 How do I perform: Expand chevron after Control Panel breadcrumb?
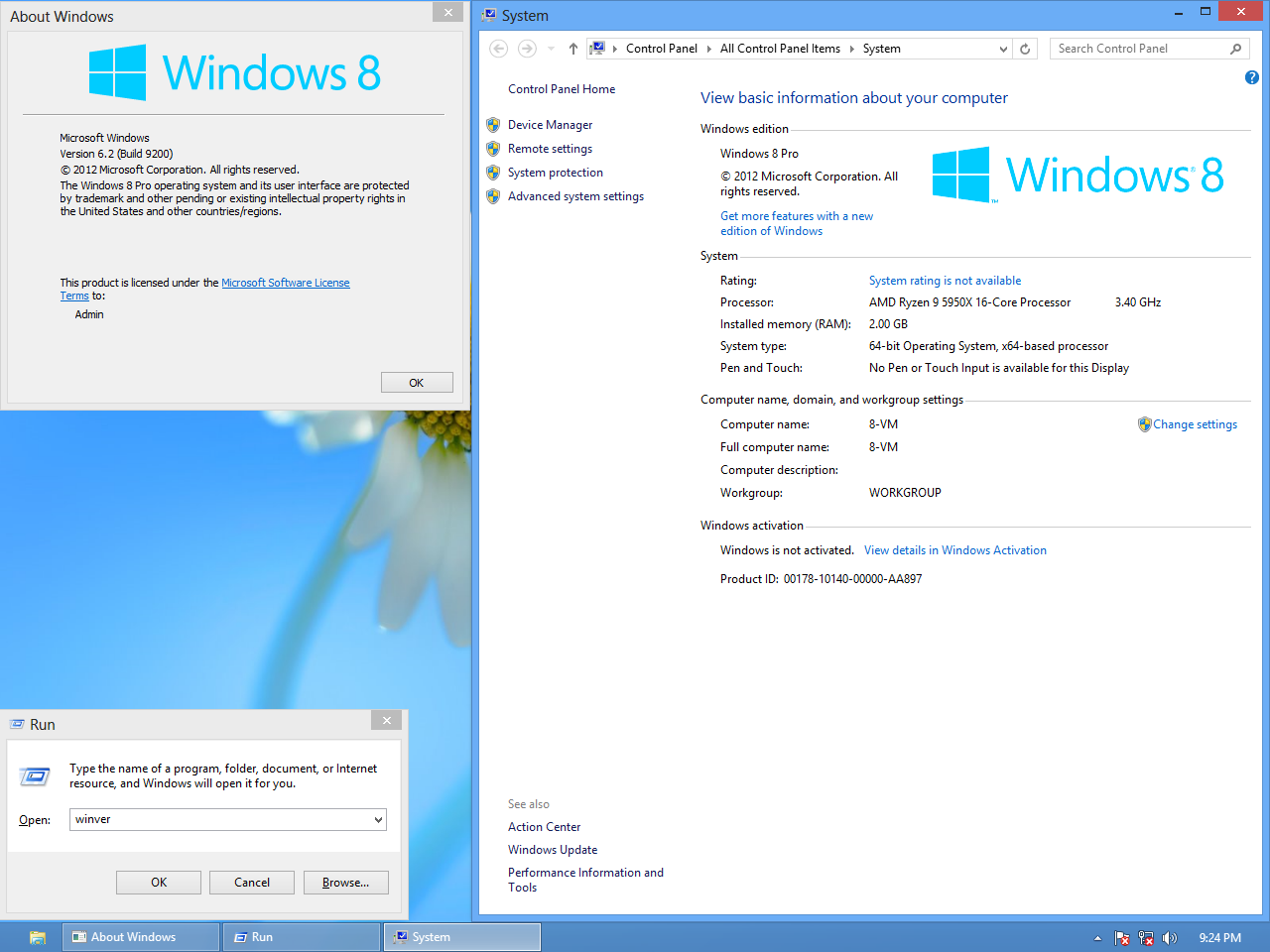point(709,49)
